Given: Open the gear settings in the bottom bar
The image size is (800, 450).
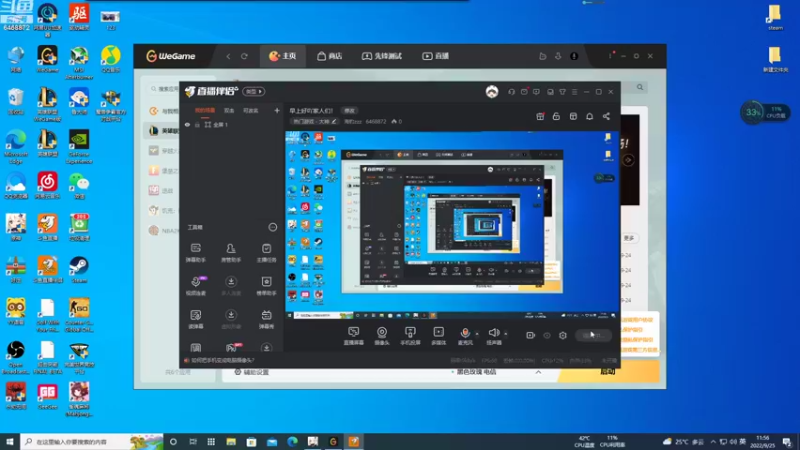Looking at the screenshot, I should pos(563,335).
